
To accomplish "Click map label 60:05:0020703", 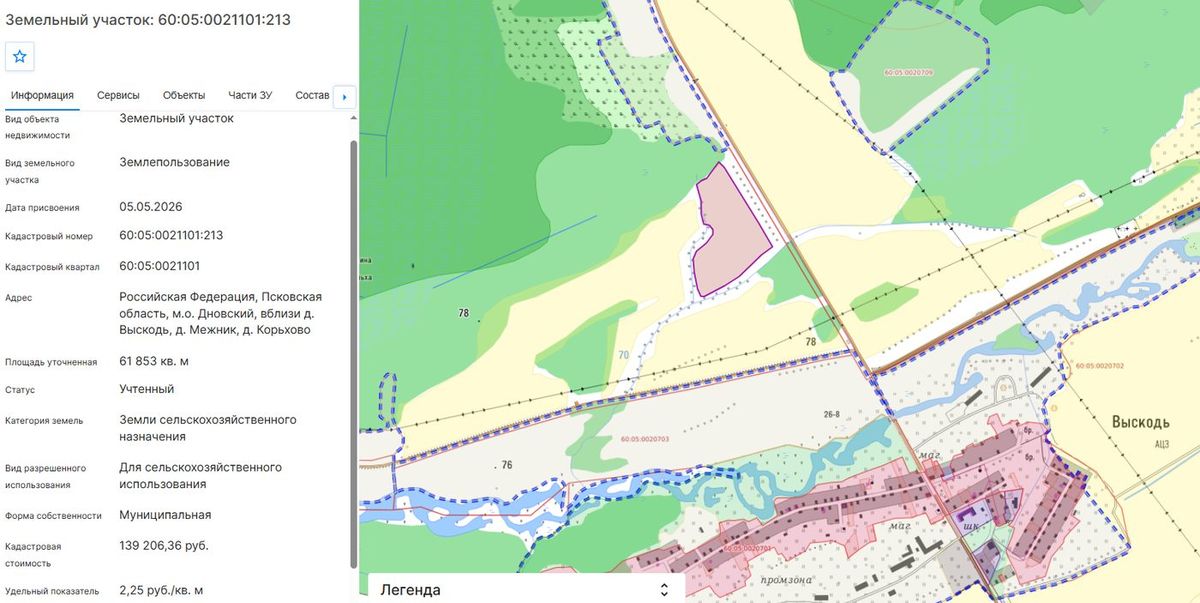I will (x=644, y=439).
